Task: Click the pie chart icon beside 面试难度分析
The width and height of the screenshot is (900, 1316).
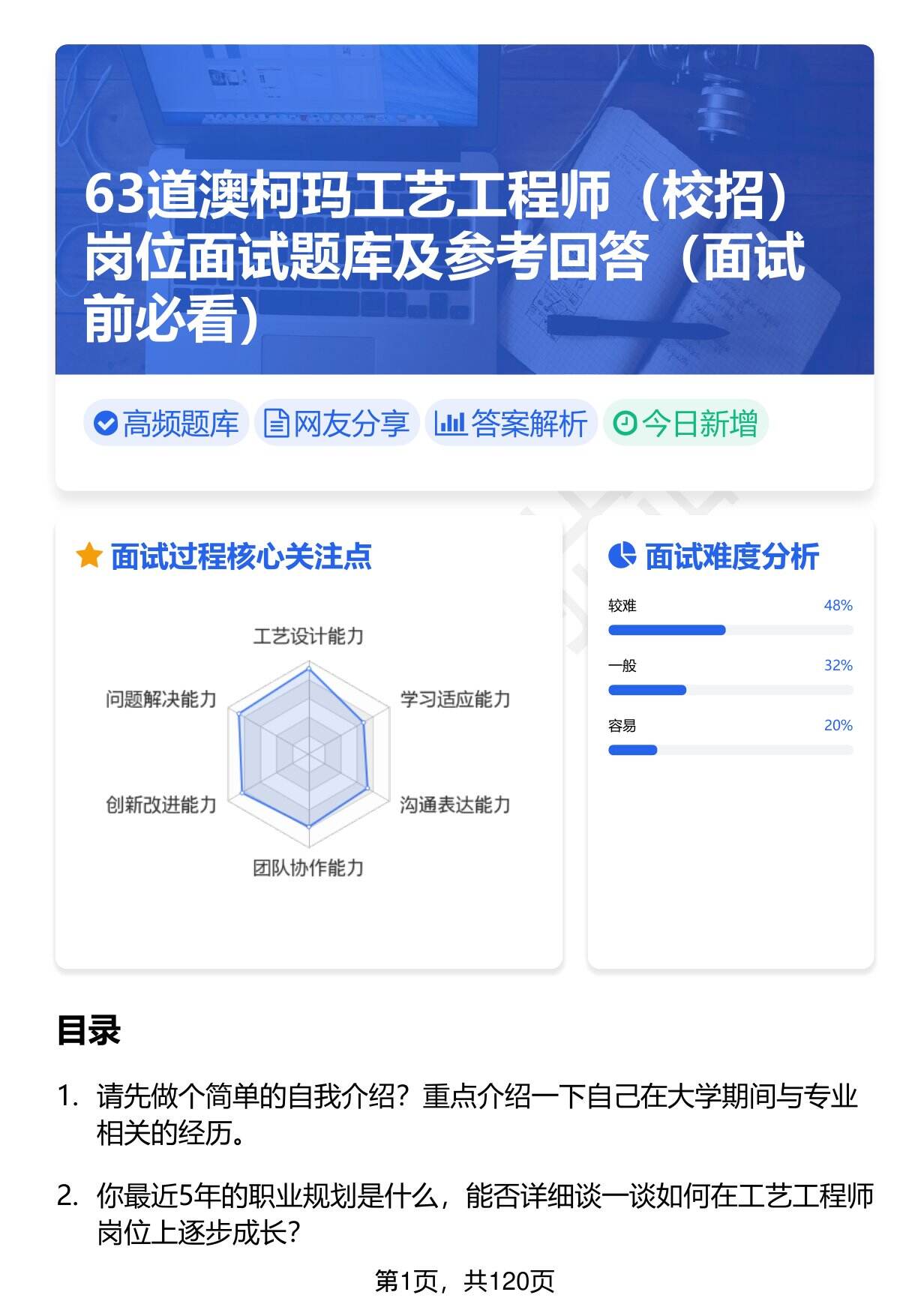Action: [622, 556]
